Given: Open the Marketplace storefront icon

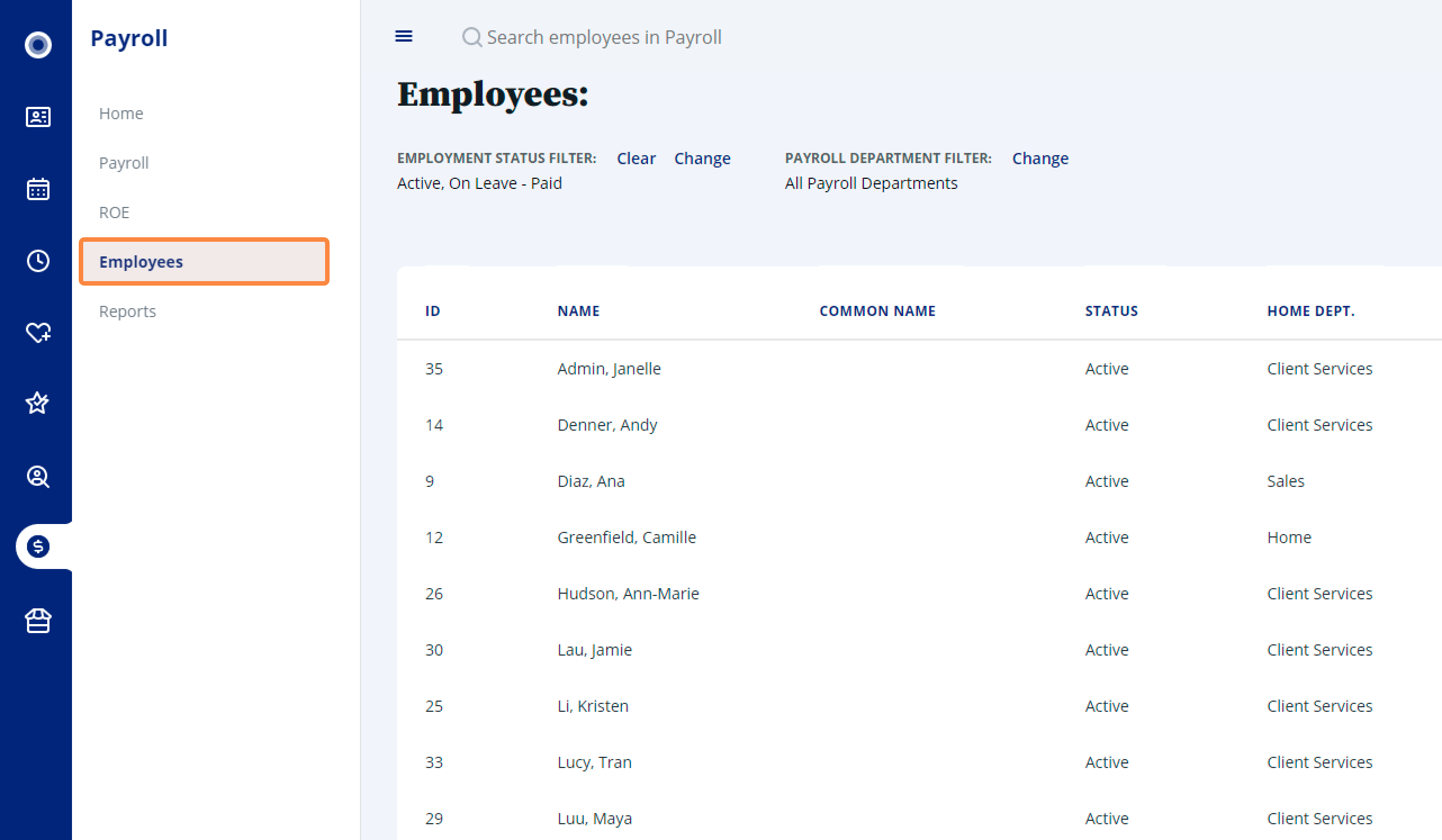Looking at the screenshot, I should pyautogui.click(x=37, y=621).
